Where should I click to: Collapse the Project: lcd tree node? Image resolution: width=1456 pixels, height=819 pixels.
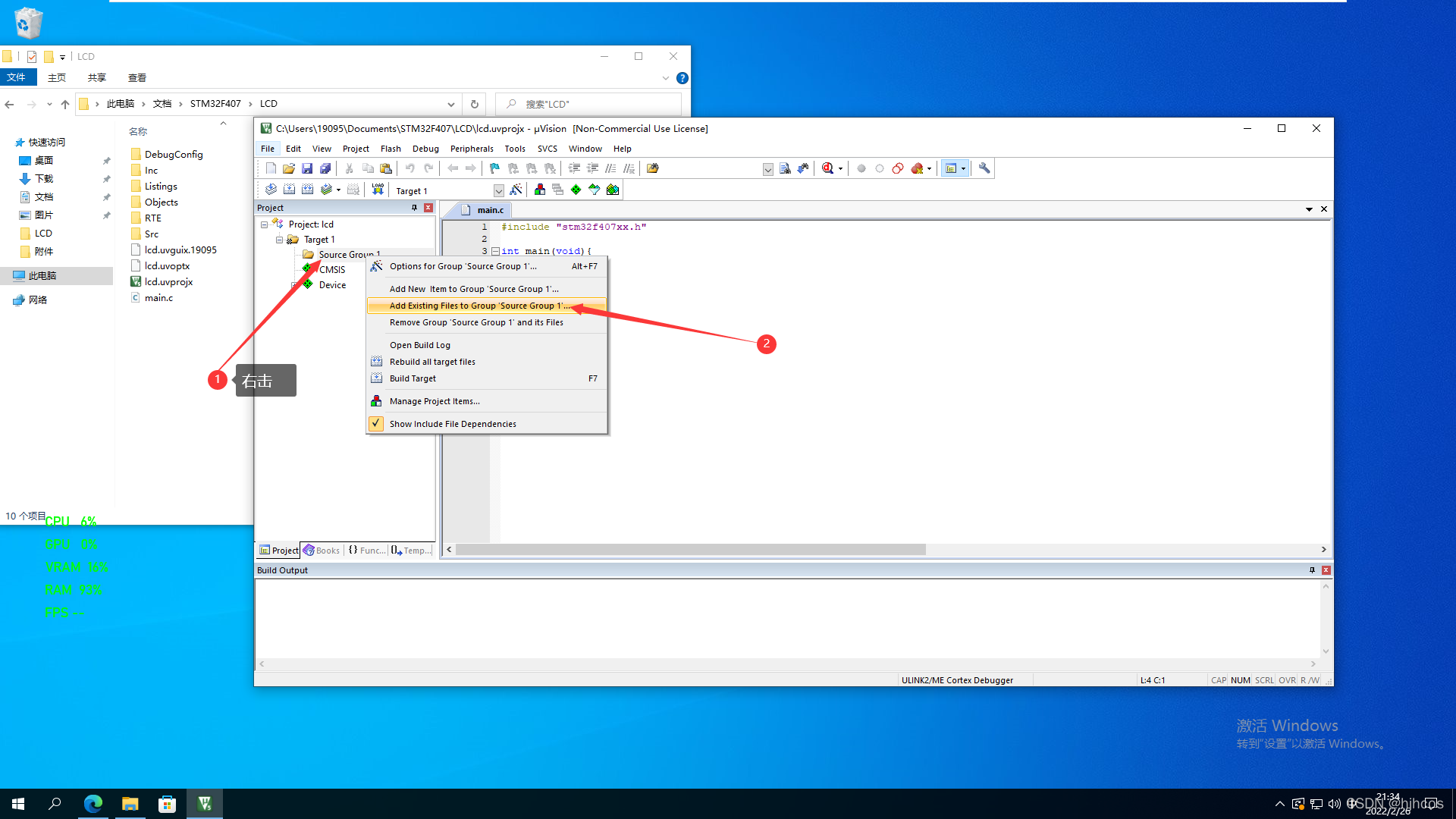(264, 224)
